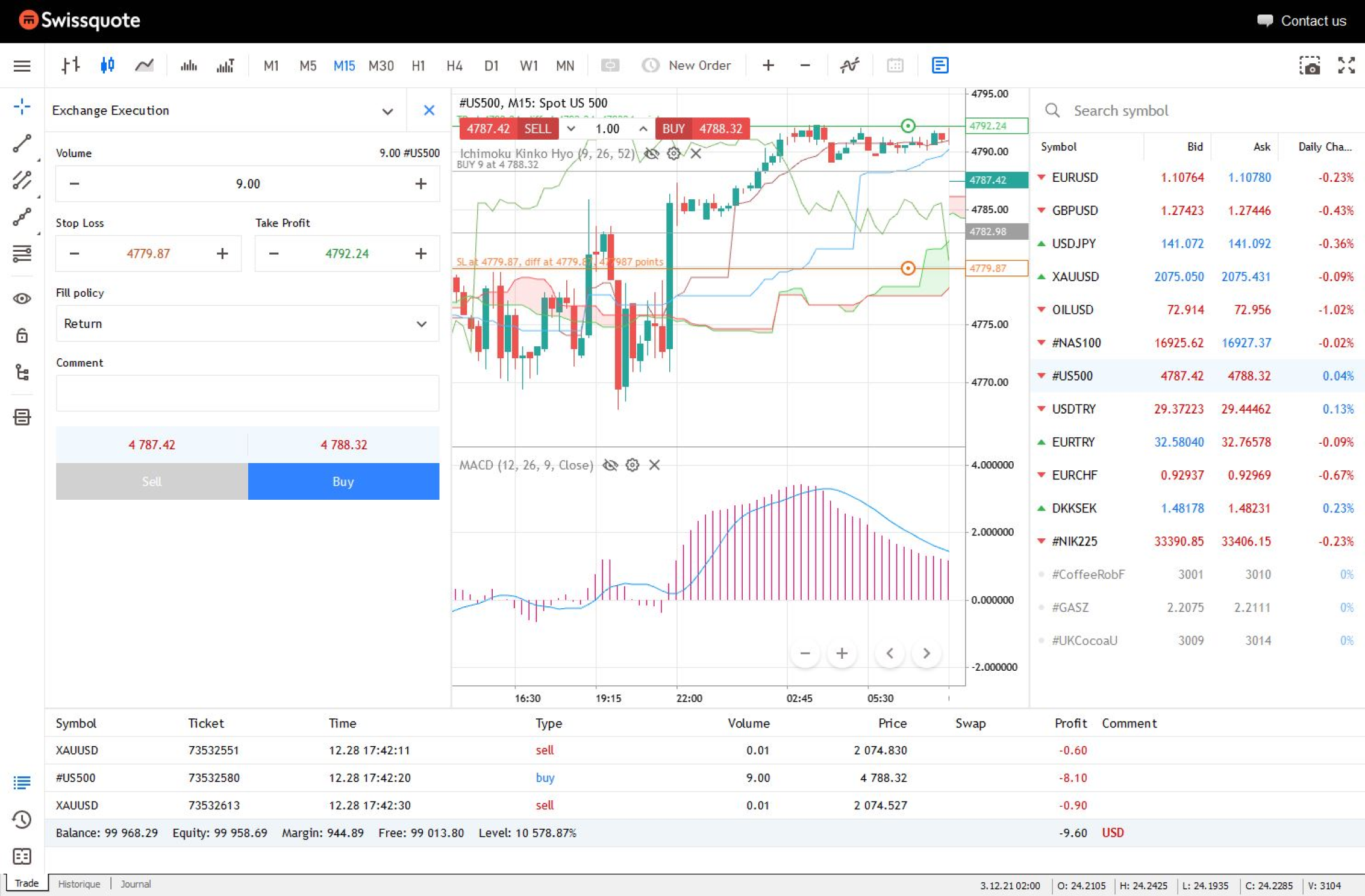
Task: Expand the Exchange Execution order type dropdown
Action: [388, 110]
